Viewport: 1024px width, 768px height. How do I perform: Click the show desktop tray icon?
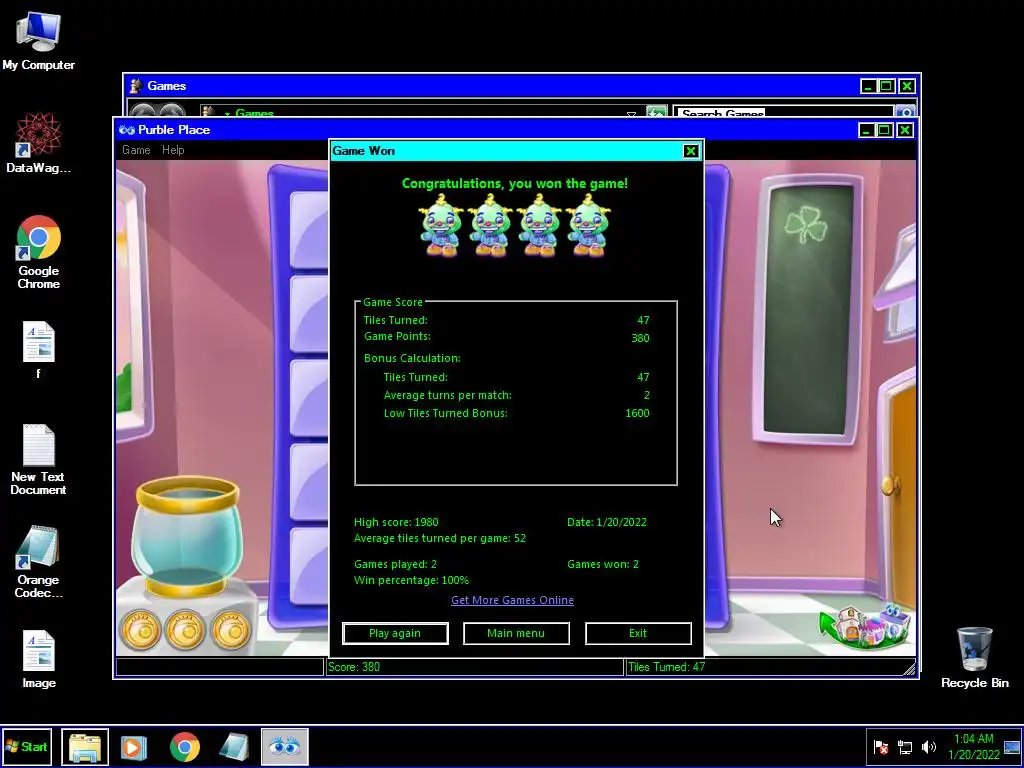point(1013,746)
